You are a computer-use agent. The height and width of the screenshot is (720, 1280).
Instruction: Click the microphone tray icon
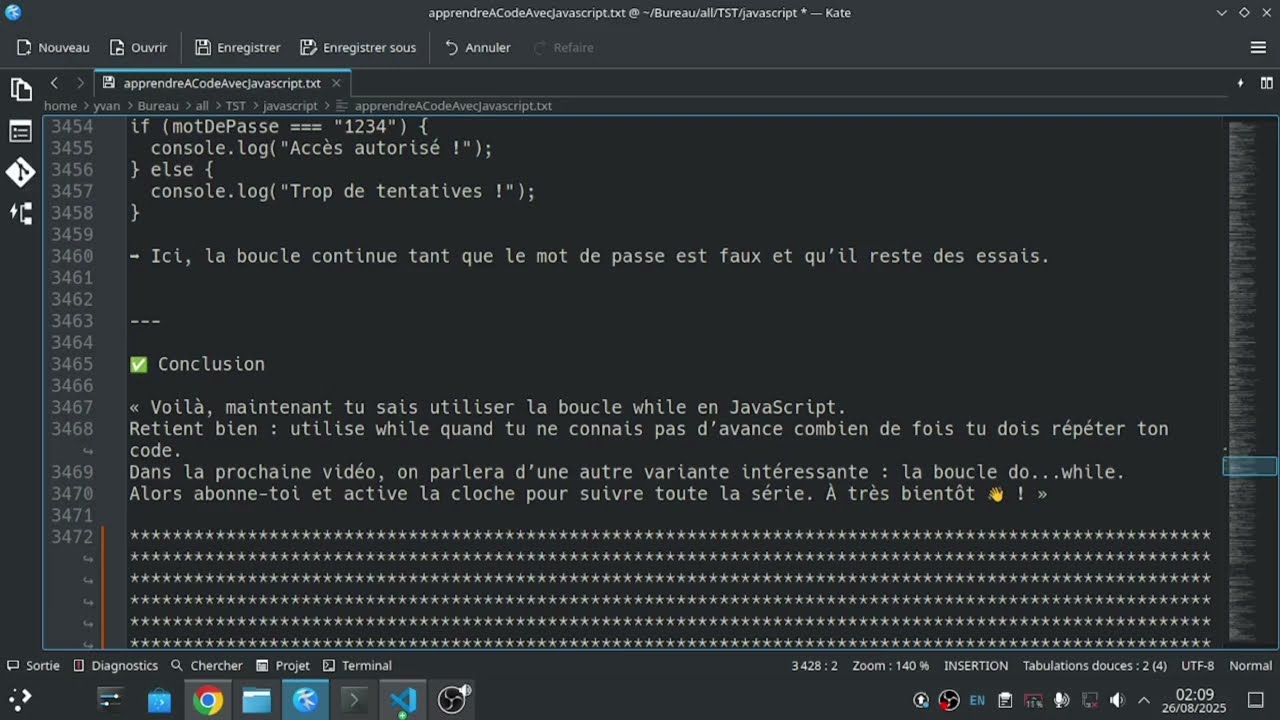(x=1061, y=700)
